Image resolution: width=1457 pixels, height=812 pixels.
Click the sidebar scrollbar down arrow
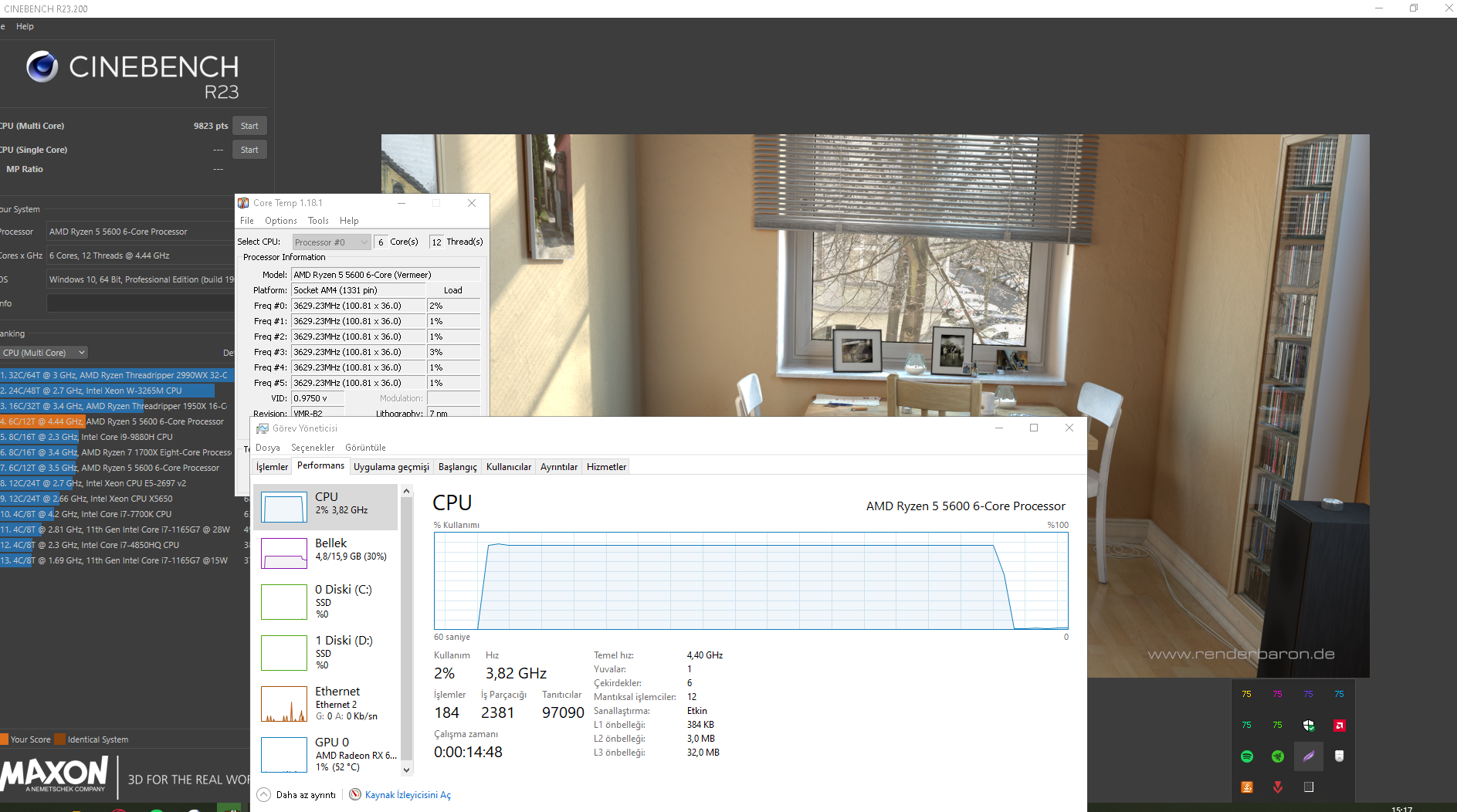[407, 770]
